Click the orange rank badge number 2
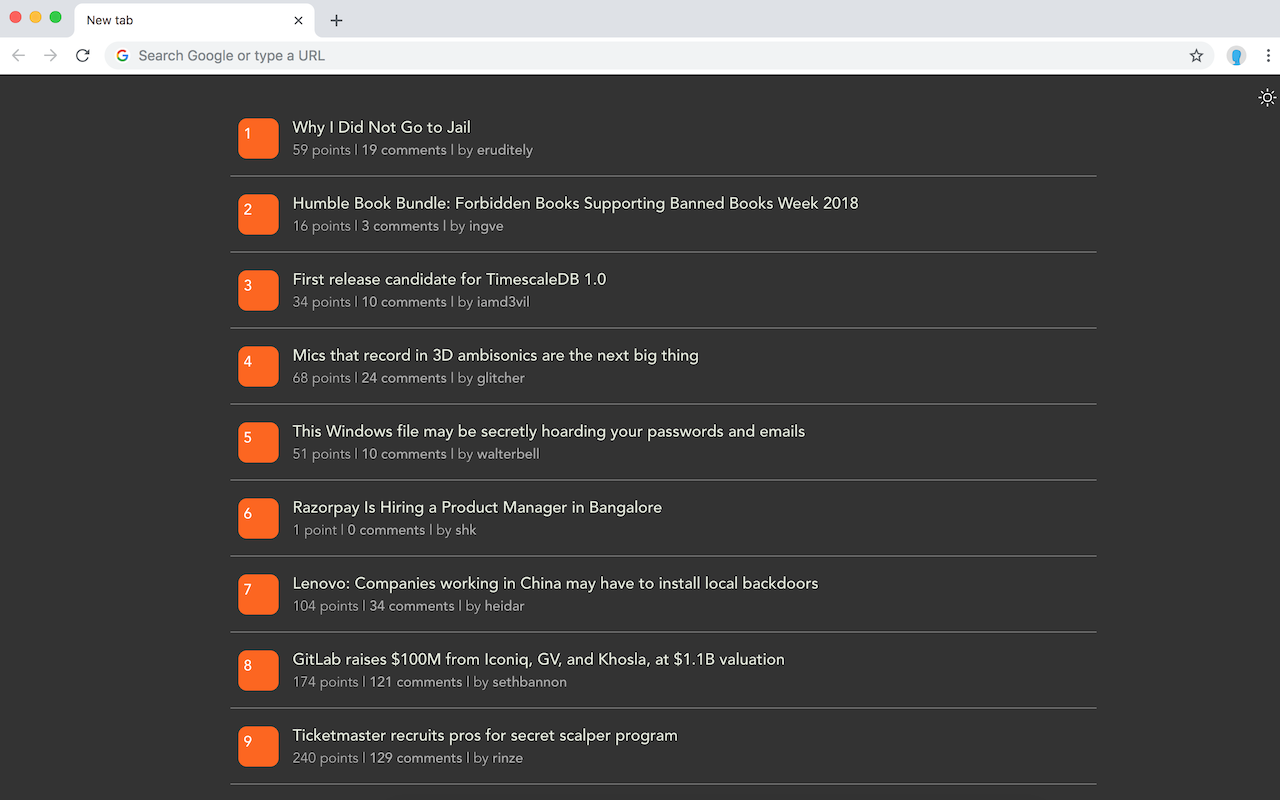 (258, 215)
